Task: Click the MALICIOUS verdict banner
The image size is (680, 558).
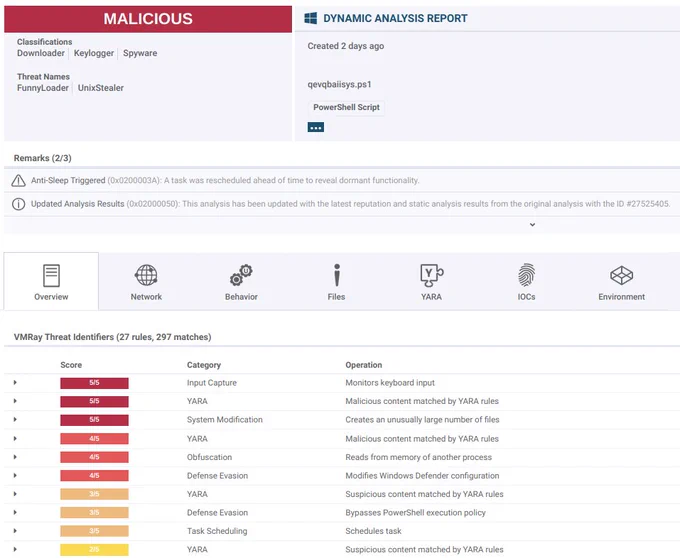Action: 148,19
